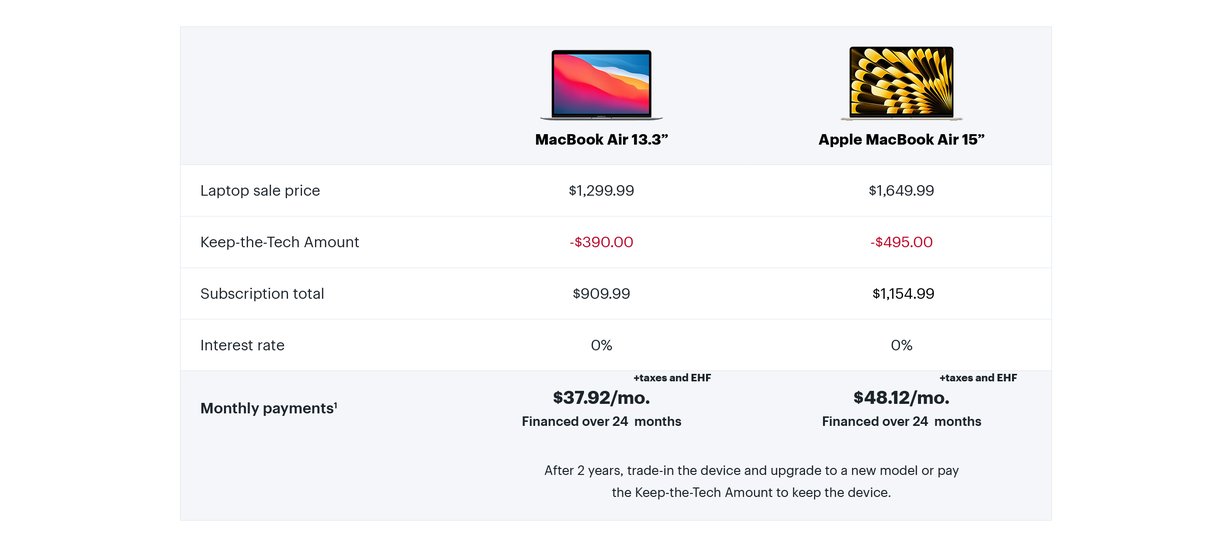Screen dimensions: 1232x547
Task: Click the $1,299.99 sale price
Action: click(x=601, y=191)
